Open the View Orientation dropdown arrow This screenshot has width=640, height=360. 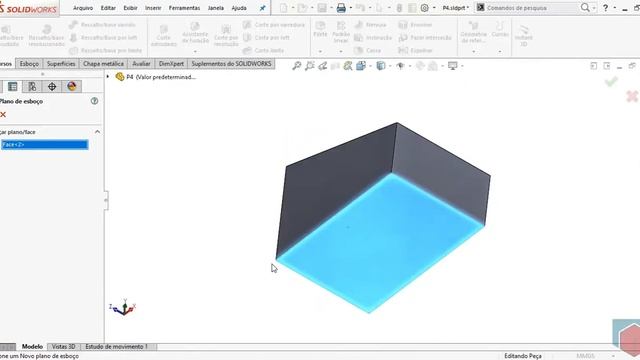click(x=370, y=66)
